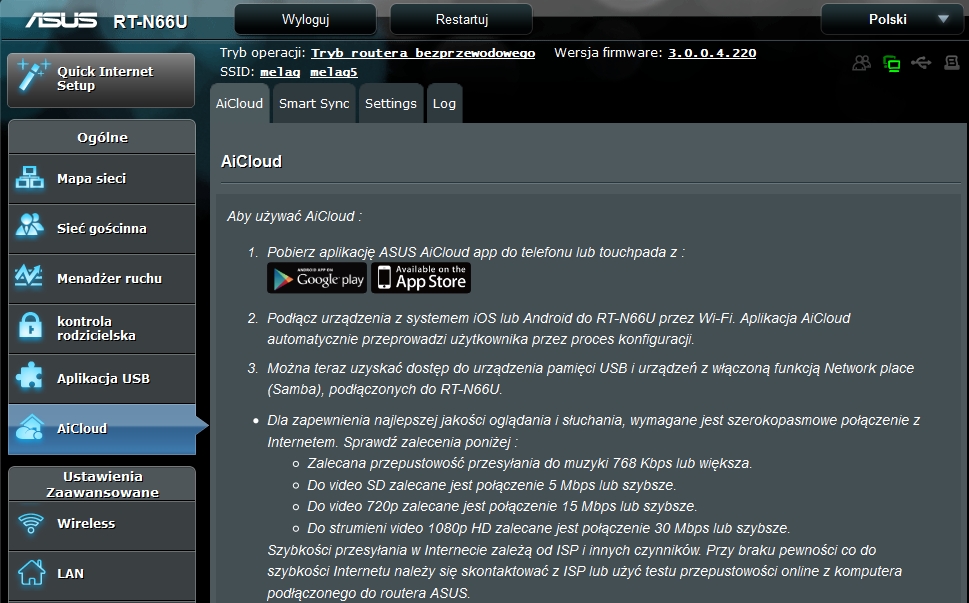Open the Tryb routera bezprzewodowego link
This screenshot has height=603, width=969.
click(x=423, y=53)
